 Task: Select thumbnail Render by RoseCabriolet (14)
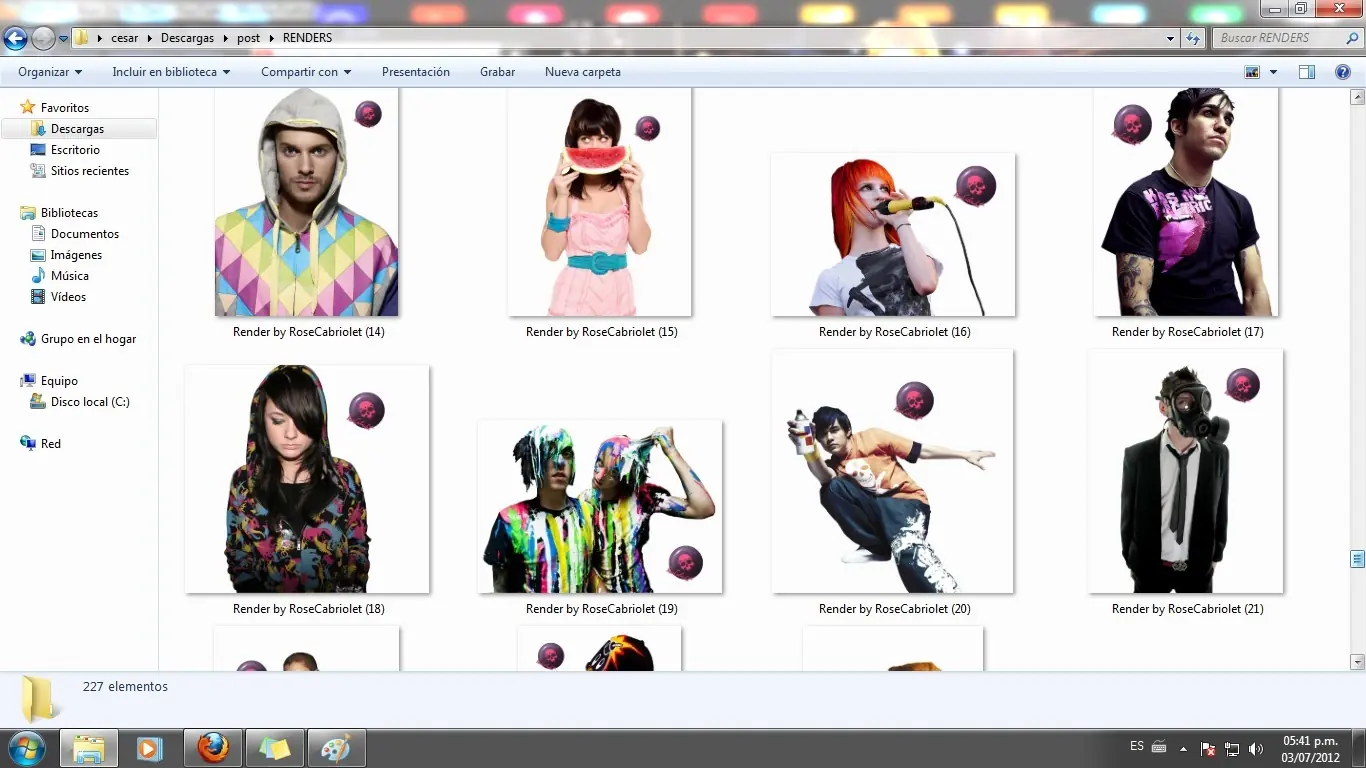click(x=307, y=202)
